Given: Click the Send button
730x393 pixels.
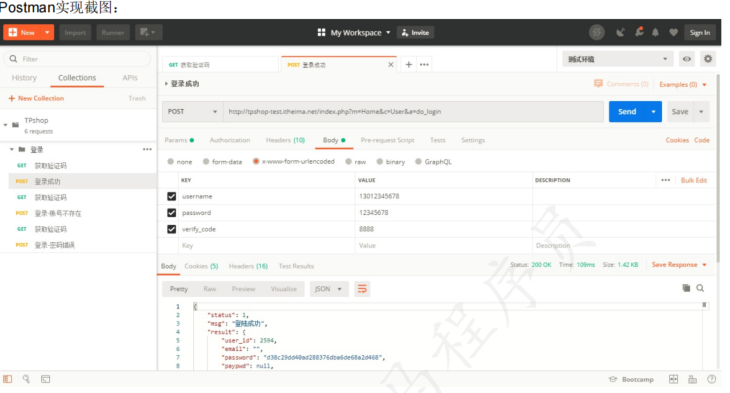Looking at the screenshot, I should pos(627,112).
